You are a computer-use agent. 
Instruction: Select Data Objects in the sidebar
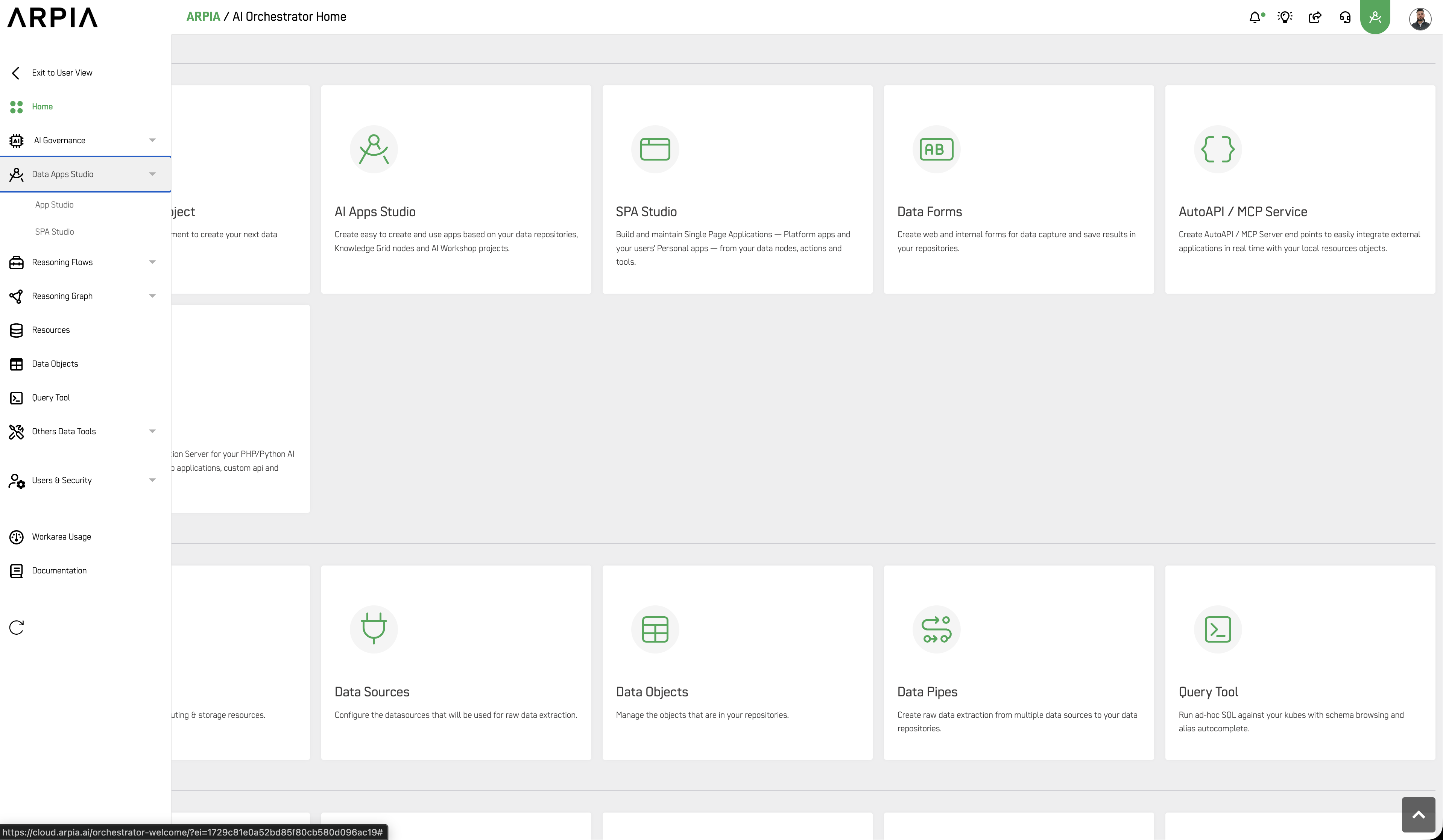pyautogui.click(x=55, y=364)
